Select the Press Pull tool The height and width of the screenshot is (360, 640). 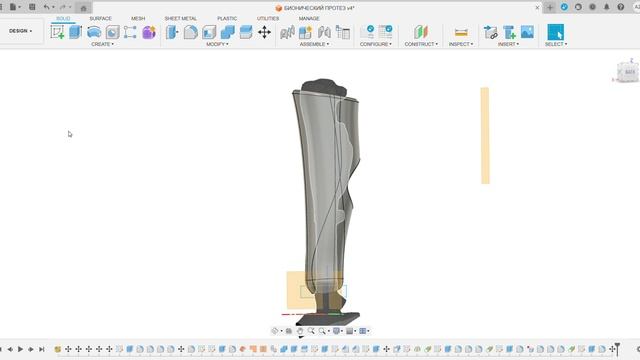tap(172, 32)
